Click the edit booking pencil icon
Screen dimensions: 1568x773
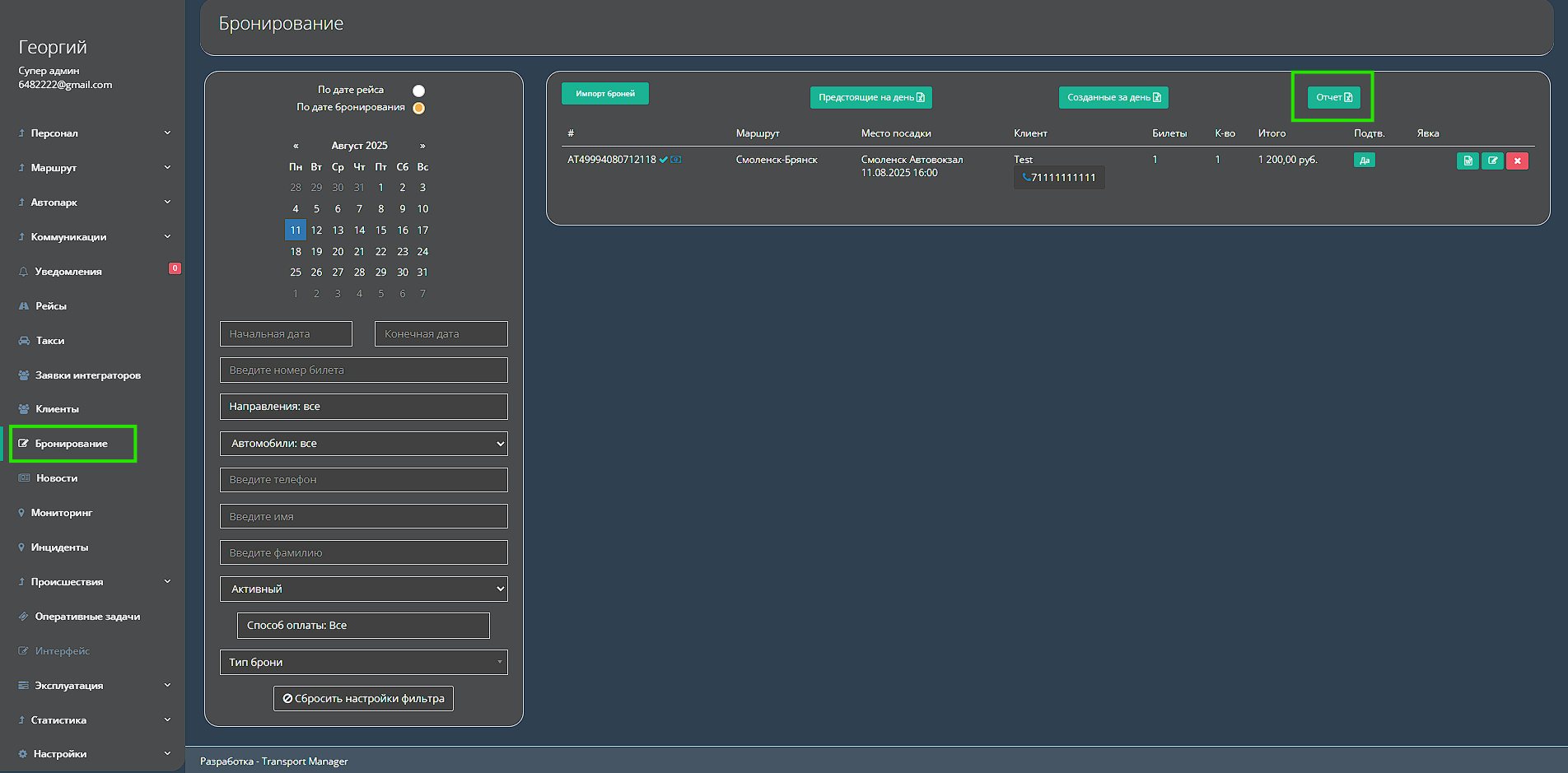tap(1492, 161)
